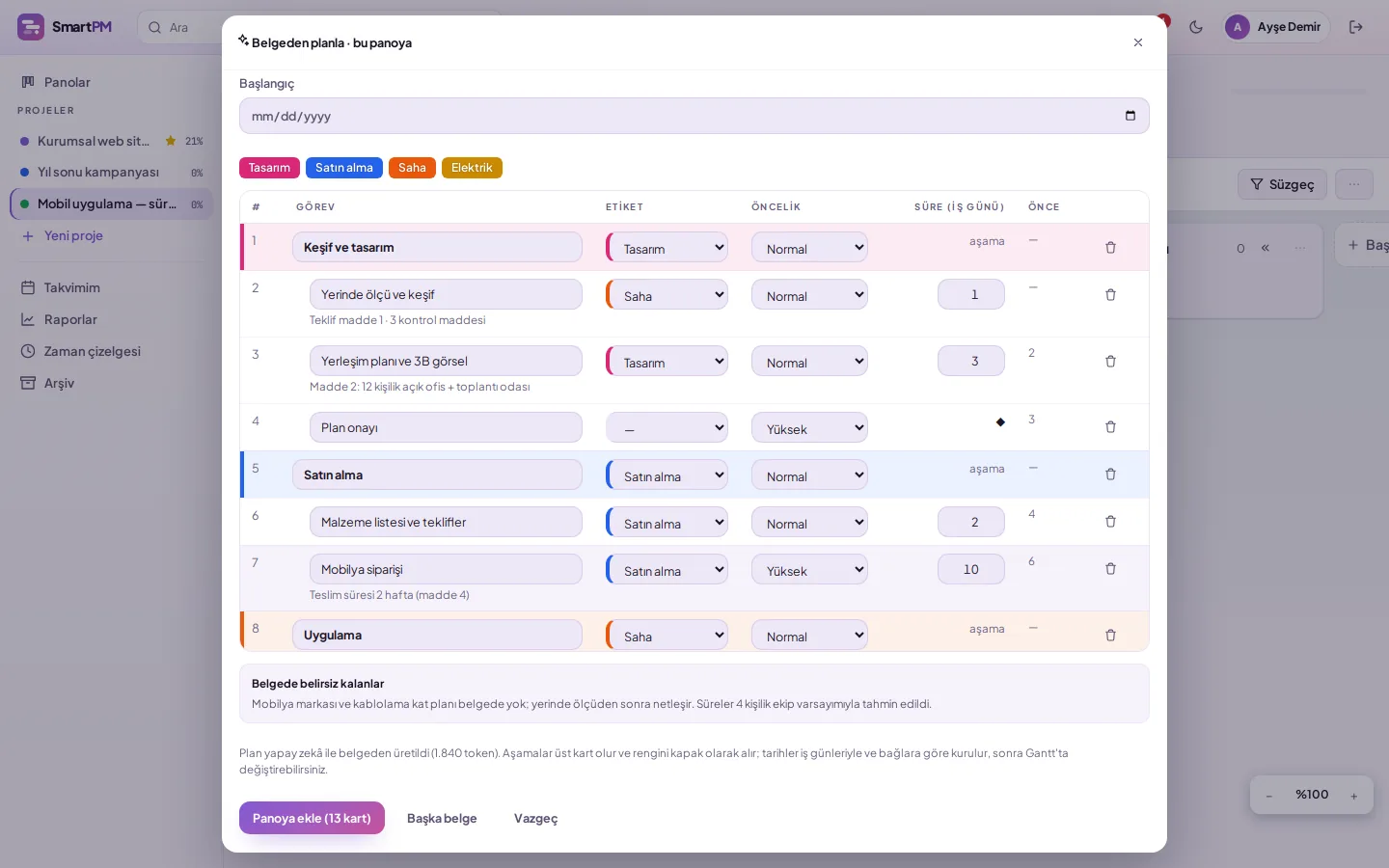The width and height of the screenshot is (1389, 868).
Task: Open the calendar picker in Başlangıç field
Action: [1130, 116]
